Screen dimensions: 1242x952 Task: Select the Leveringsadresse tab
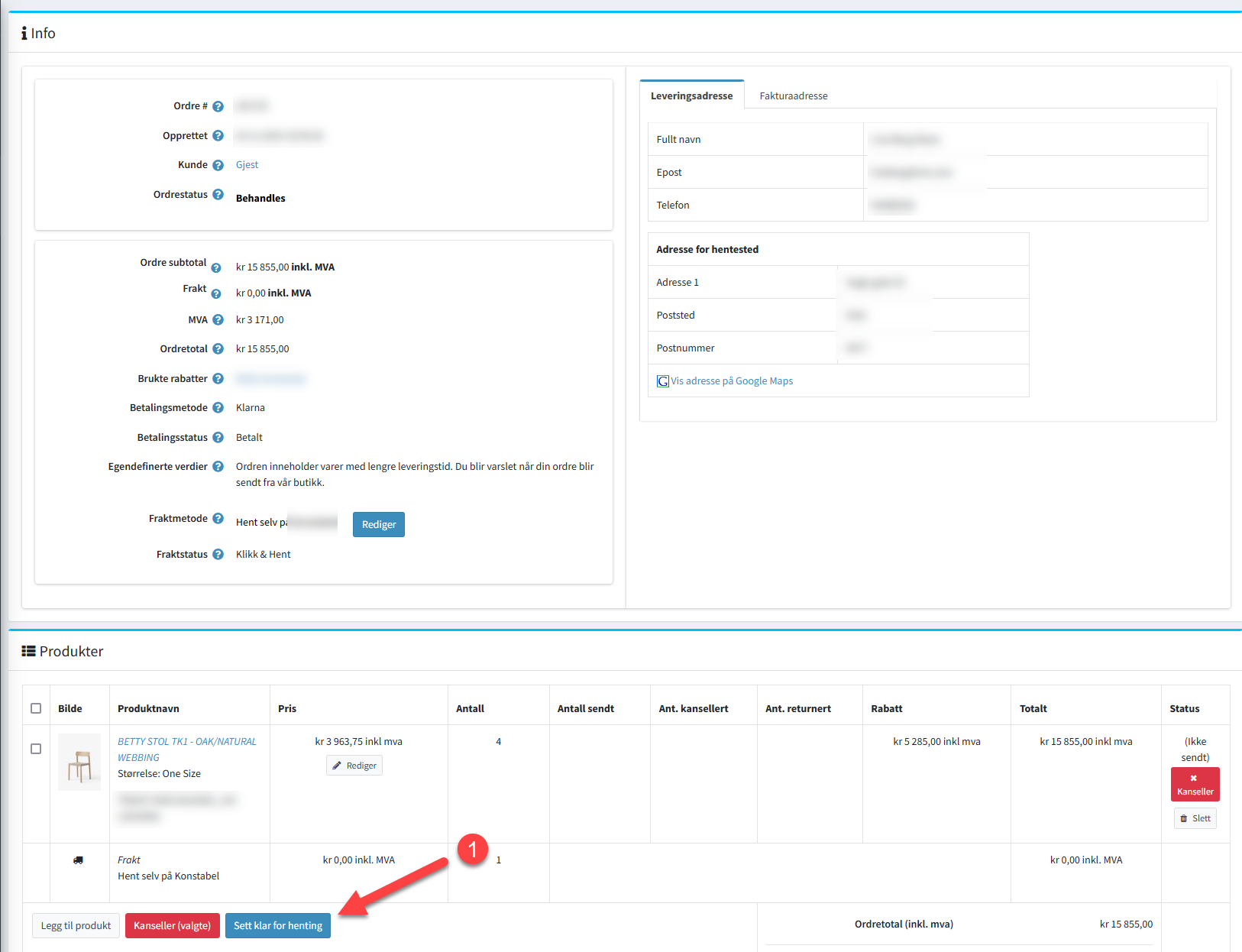coord(691,96)
